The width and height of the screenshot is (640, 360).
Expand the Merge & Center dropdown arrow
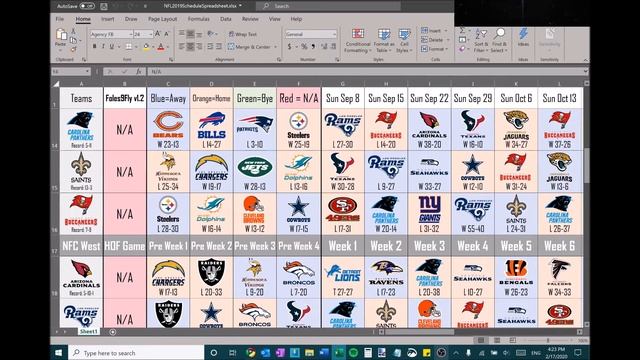click(x=276, y=47)
